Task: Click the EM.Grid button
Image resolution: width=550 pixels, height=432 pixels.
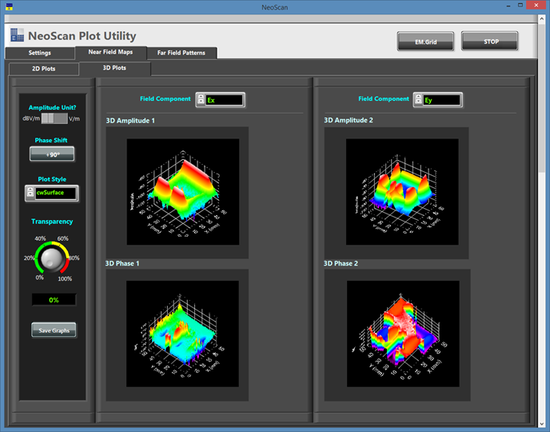Action: 425,42
